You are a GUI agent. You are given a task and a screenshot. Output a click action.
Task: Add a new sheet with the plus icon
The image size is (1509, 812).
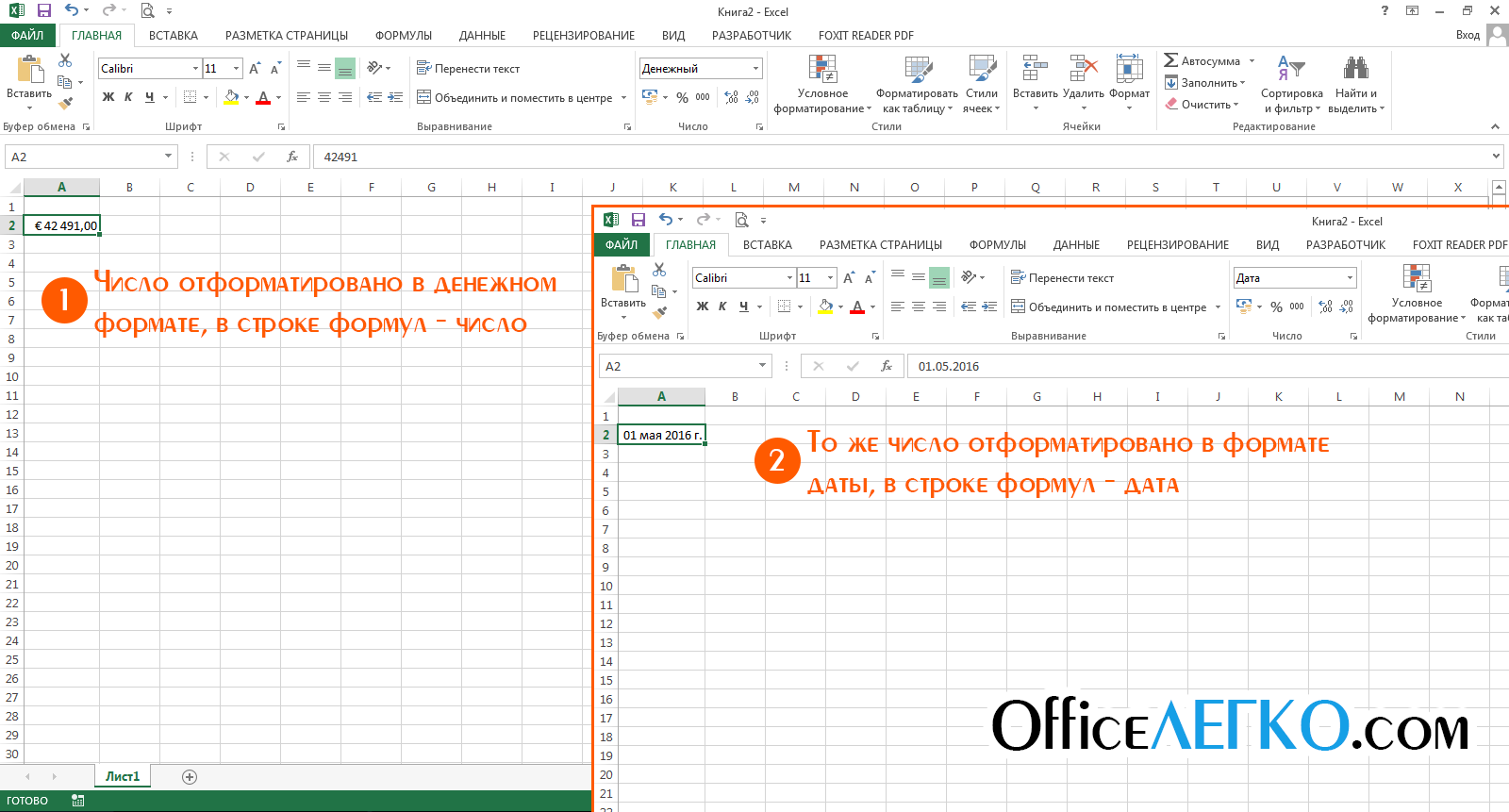tap(190, 777)
